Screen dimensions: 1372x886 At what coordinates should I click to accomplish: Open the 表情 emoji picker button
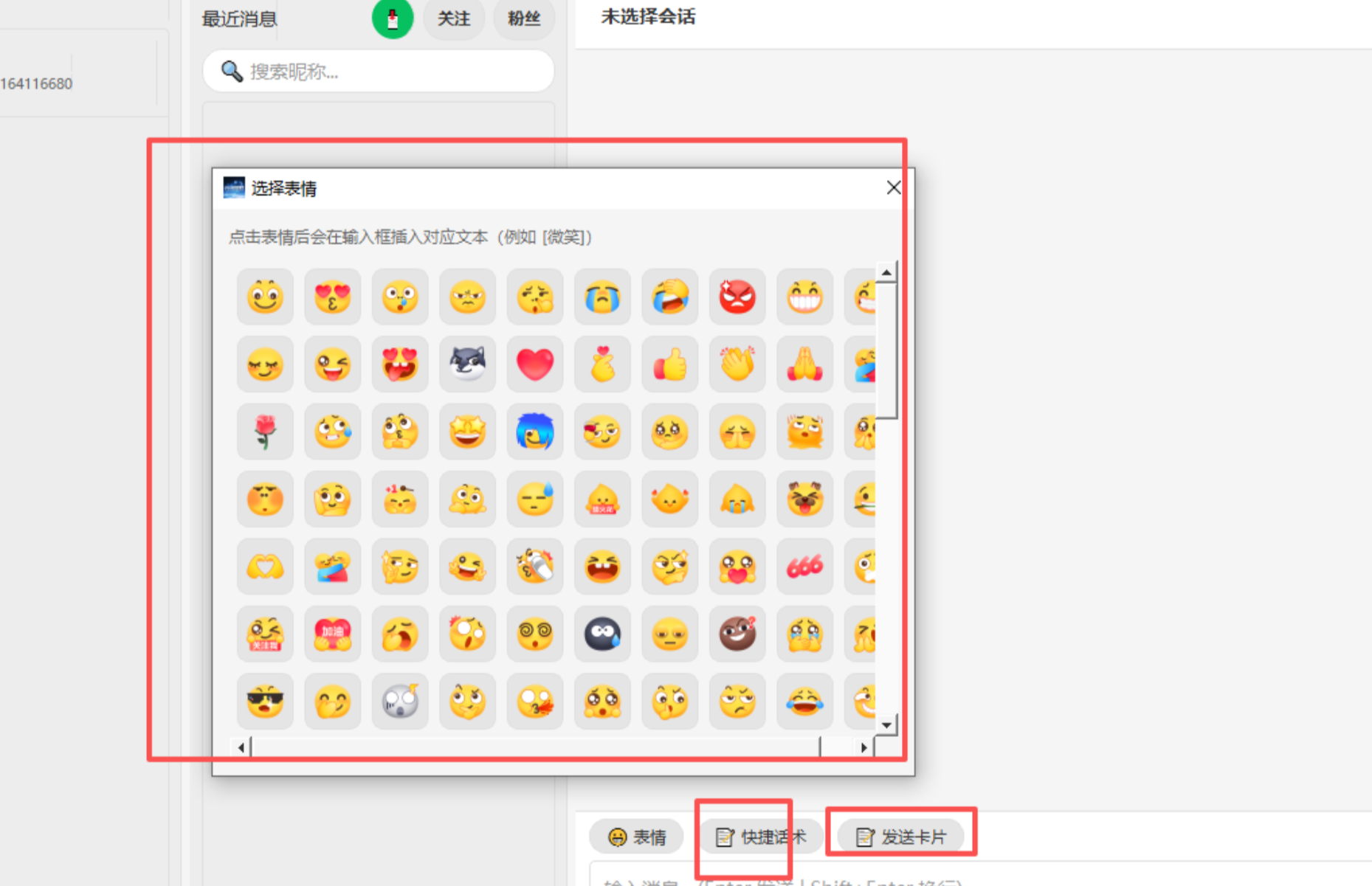point(637,837)
